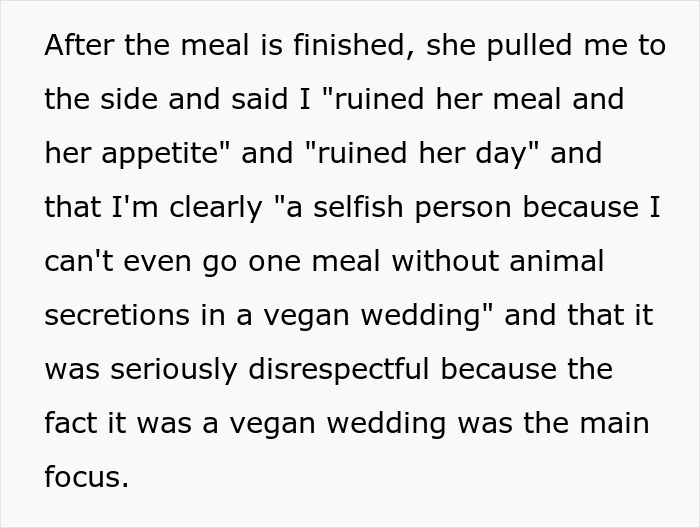Viewport: 700px width, 528px height.
Task: Click the word "animal" at line end
Action: pos(563,262)
